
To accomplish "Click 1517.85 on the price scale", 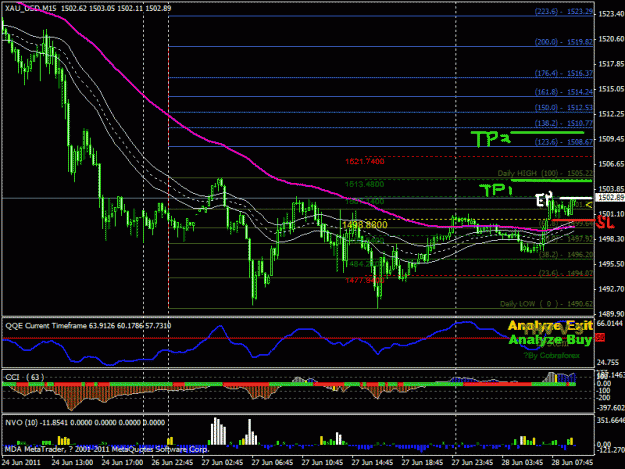I will 611,64.
